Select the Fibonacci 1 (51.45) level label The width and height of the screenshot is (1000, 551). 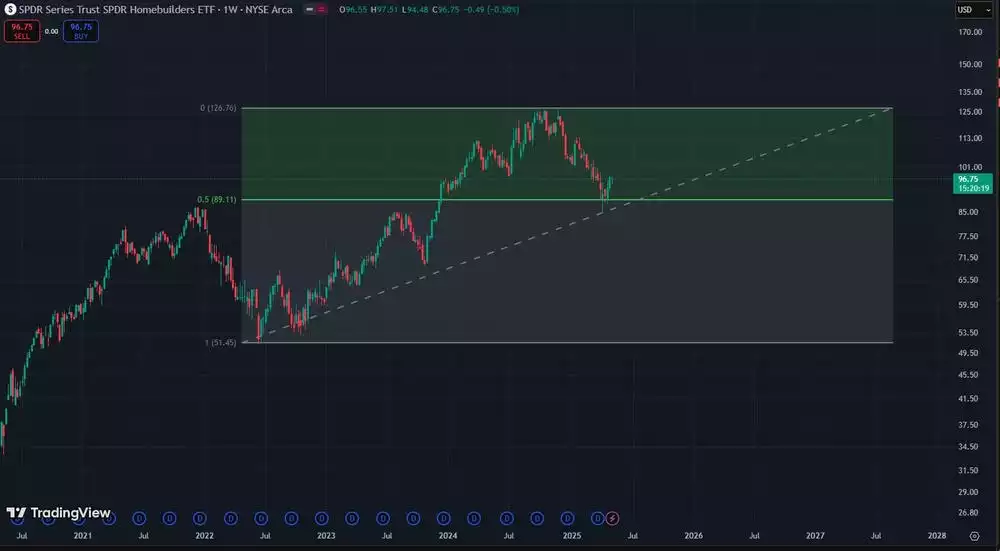point(221,342)
